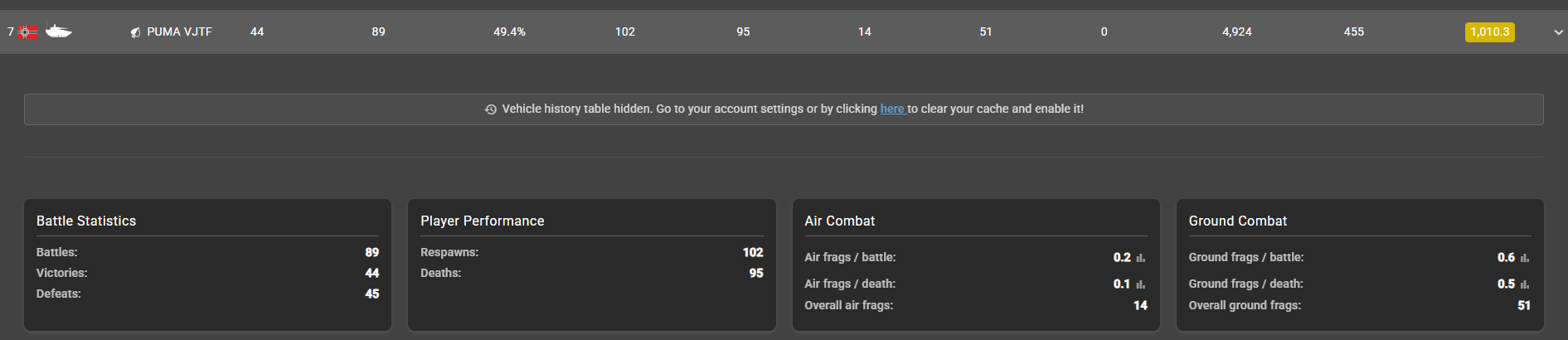Select the Ground Combat card title

1237,221
